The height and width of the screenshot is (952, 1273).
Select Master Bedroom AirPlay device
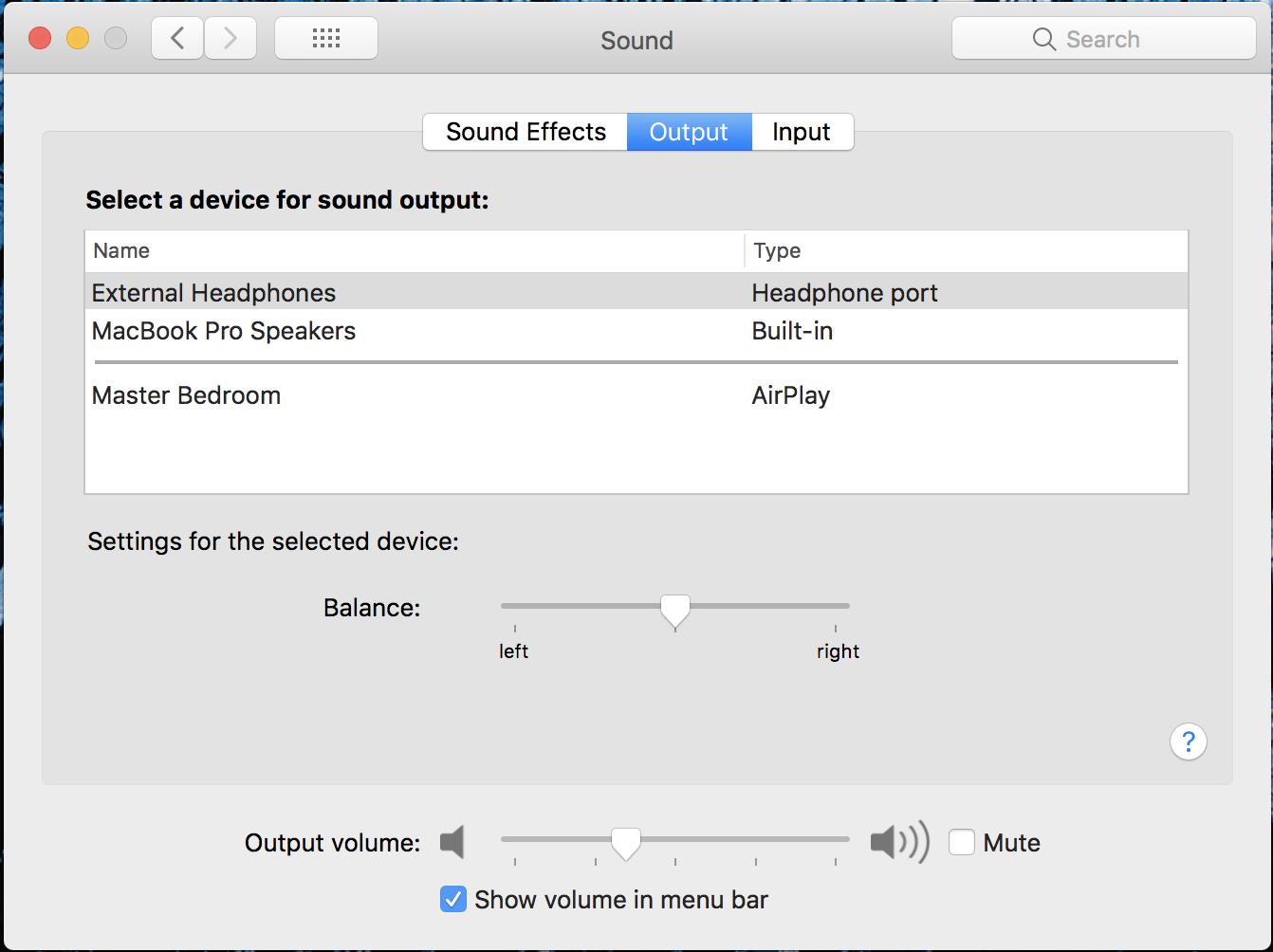(x=187, y=395)
